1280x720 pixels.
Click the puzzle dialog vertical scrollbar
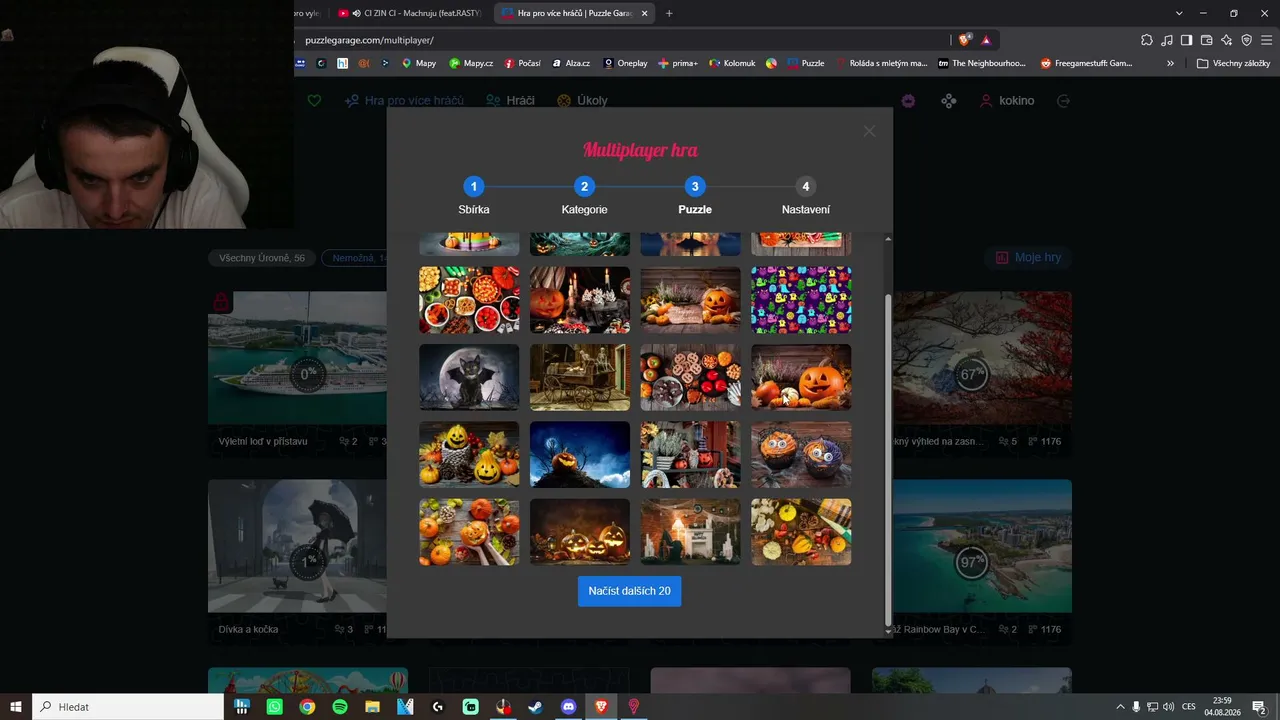point(888,460)
